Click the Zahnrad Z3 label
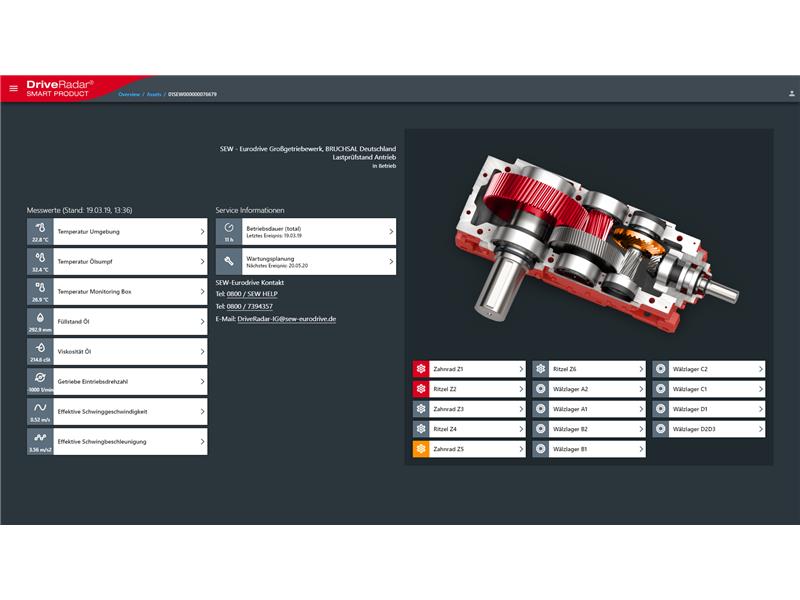The image size is (800, 600). click(448, 409)
